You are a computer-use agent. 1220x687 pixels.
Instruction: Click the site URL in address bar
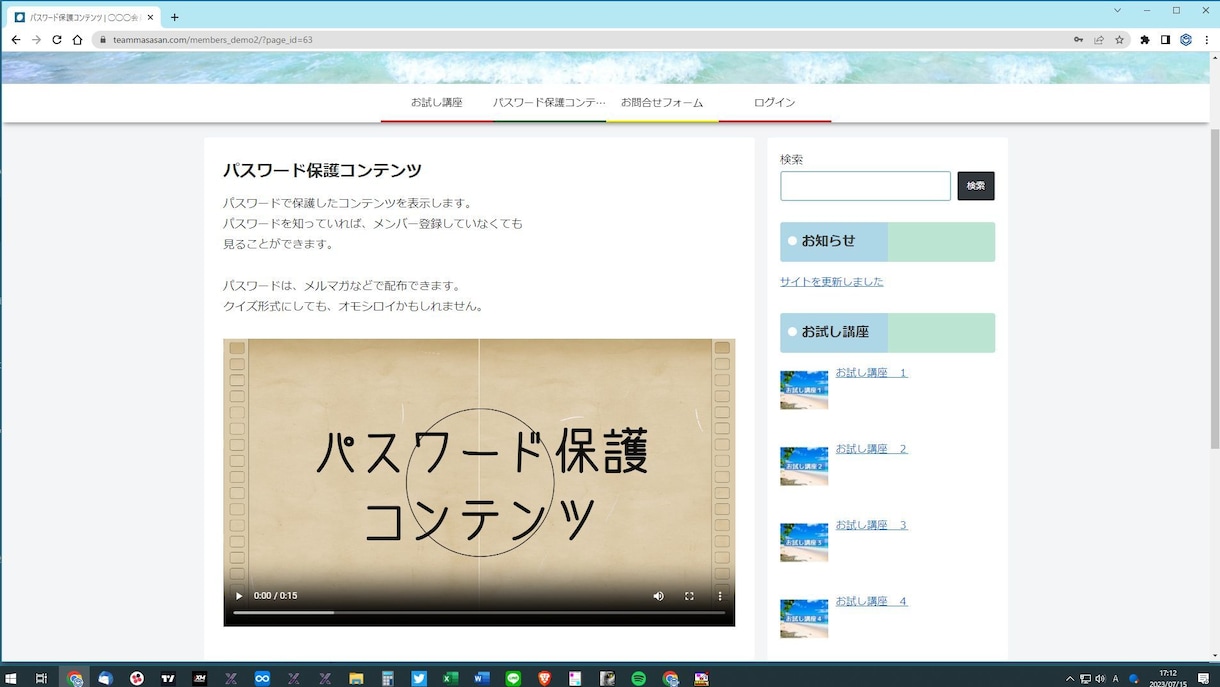pos(213,40)
